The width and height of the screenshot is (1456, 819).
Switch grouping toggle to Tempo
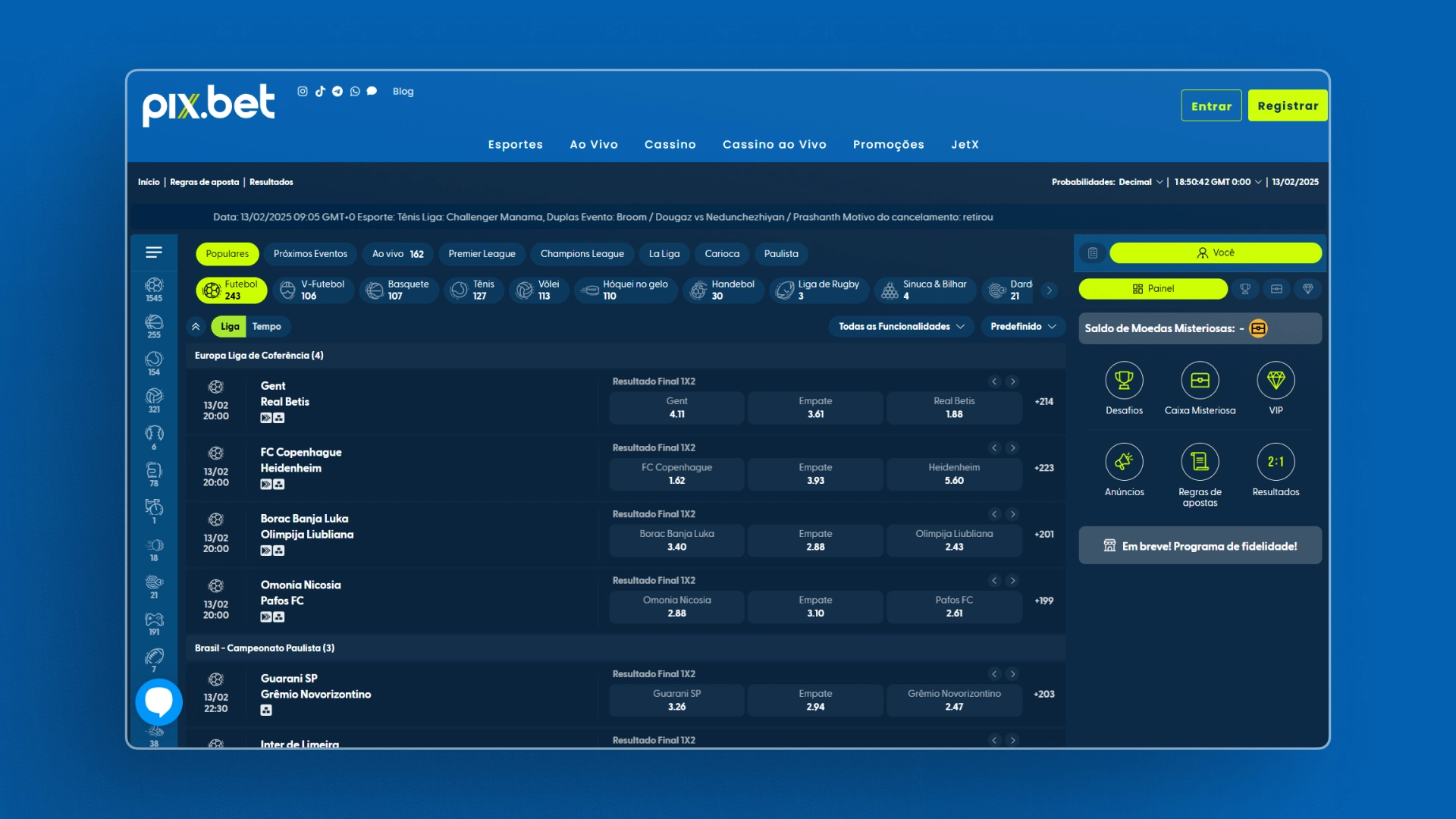266,327
